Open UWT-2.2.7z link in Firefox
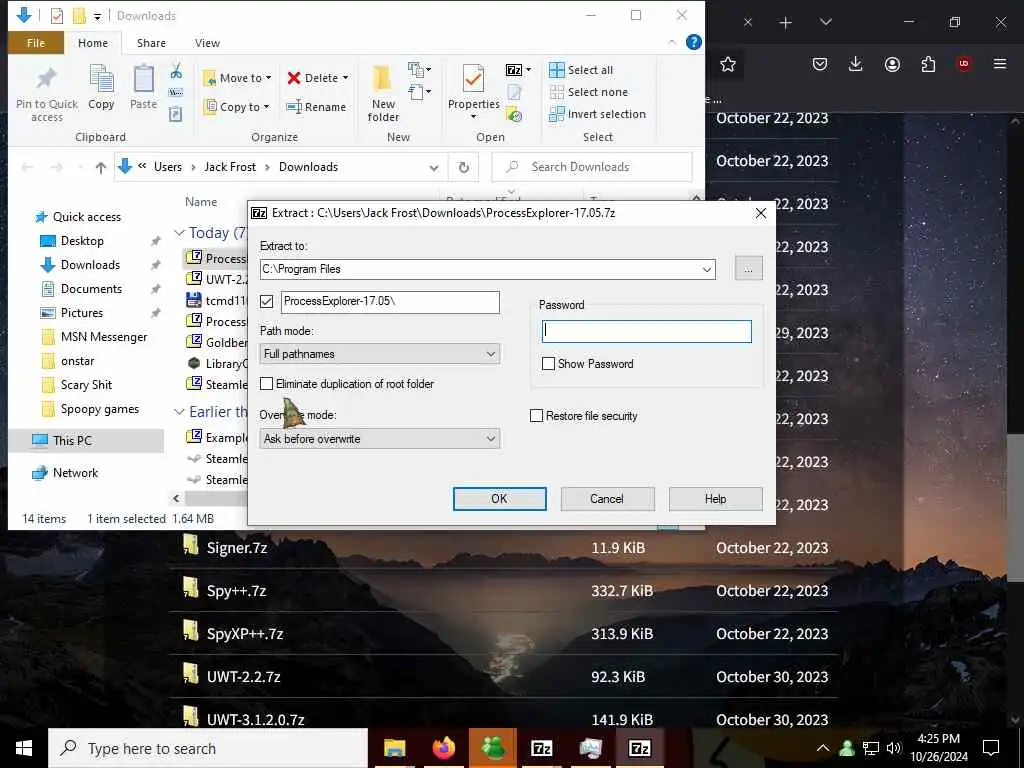 244,677
